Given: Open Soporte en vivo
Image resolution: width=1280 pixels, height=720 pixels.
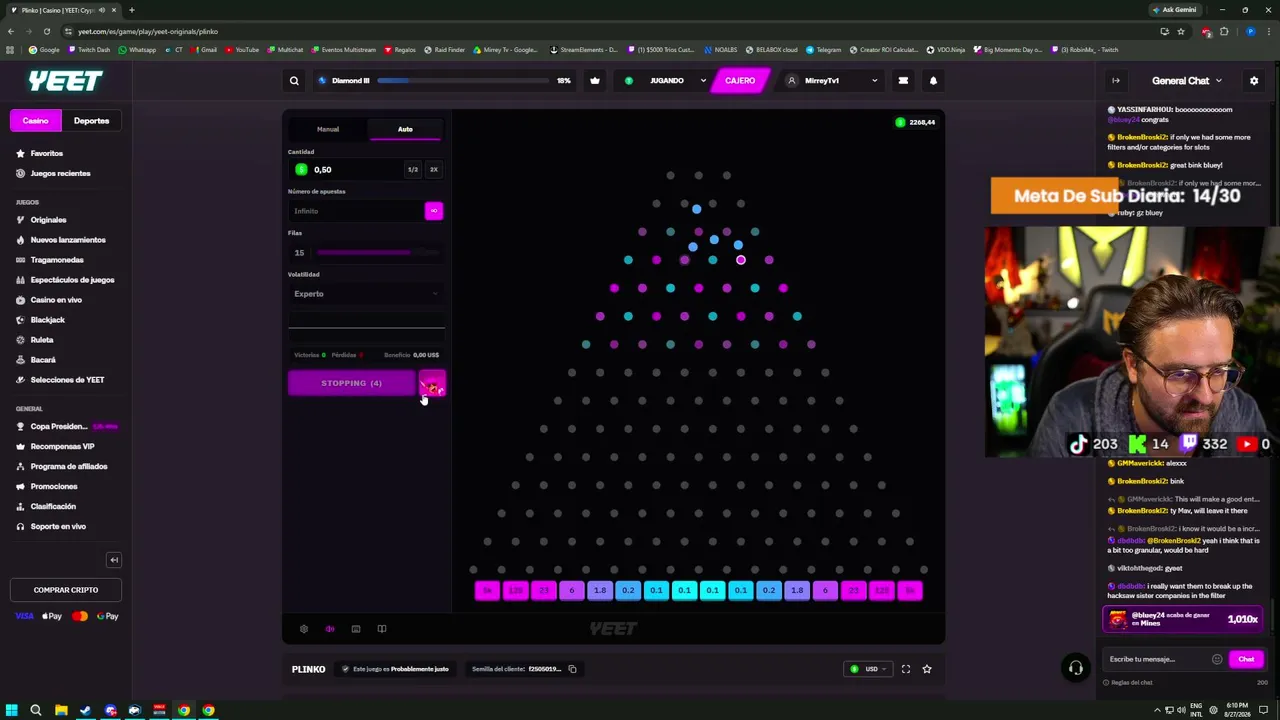Looking at the screenshot, I should click(x=58, y=527).
